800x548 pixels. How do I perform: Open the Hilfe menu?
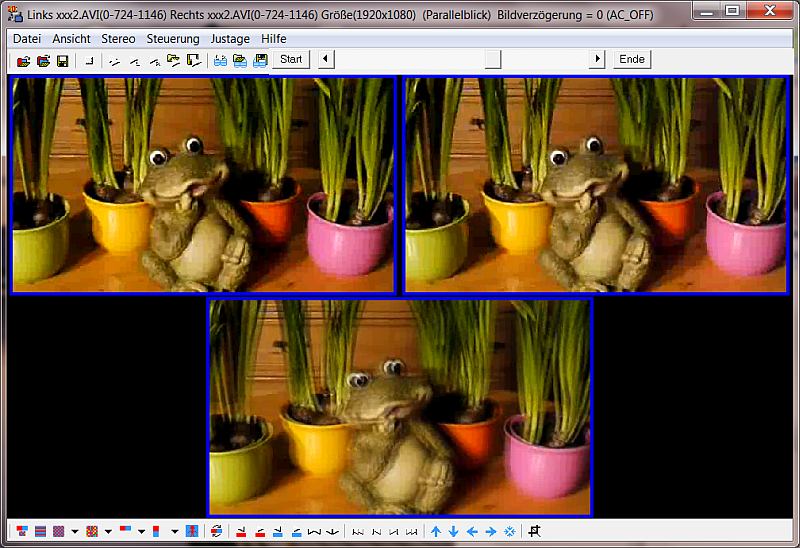click(x=273, y=39)
